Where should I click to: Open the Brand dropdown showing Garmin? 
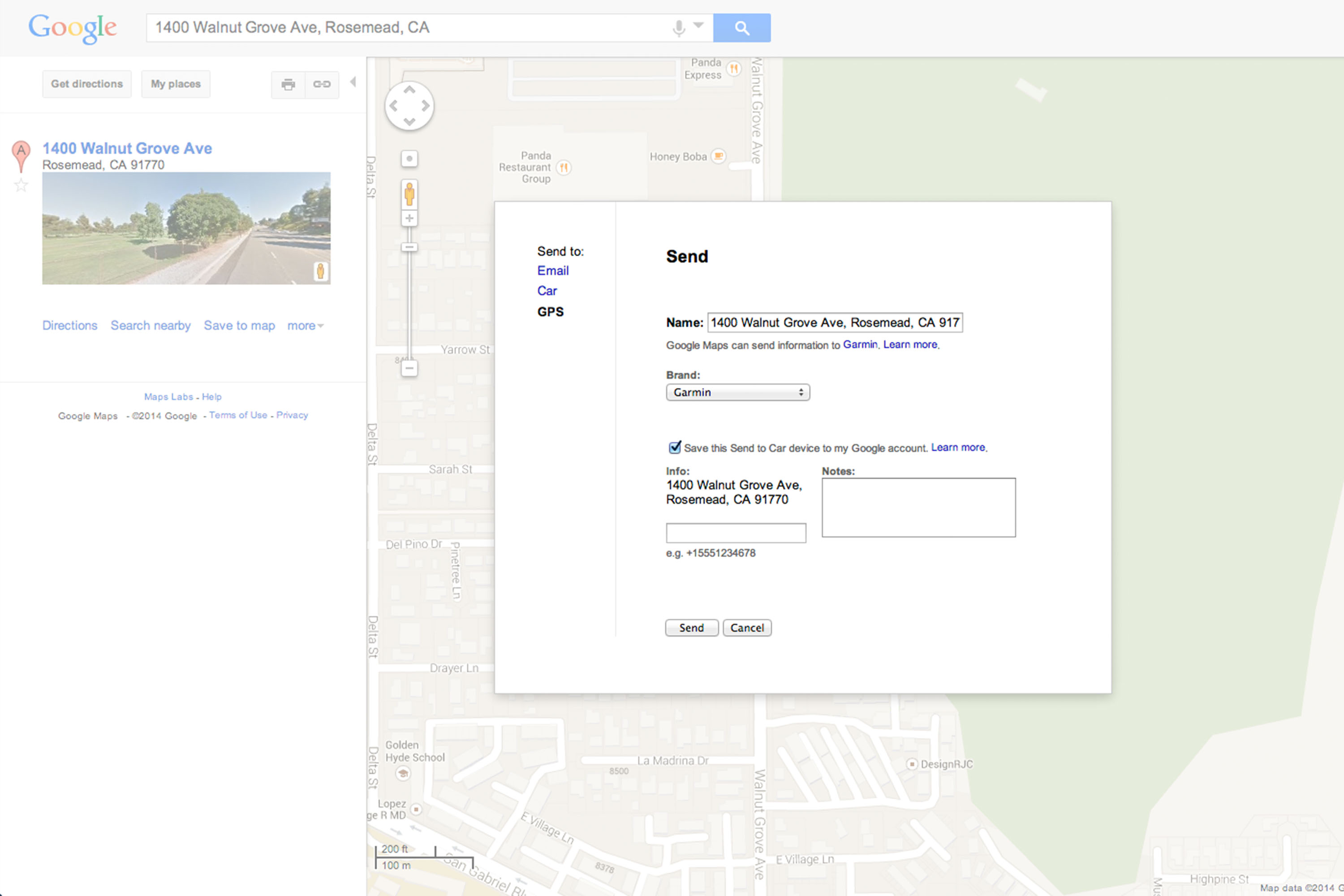pyautogui.click(x=738, y=392)
